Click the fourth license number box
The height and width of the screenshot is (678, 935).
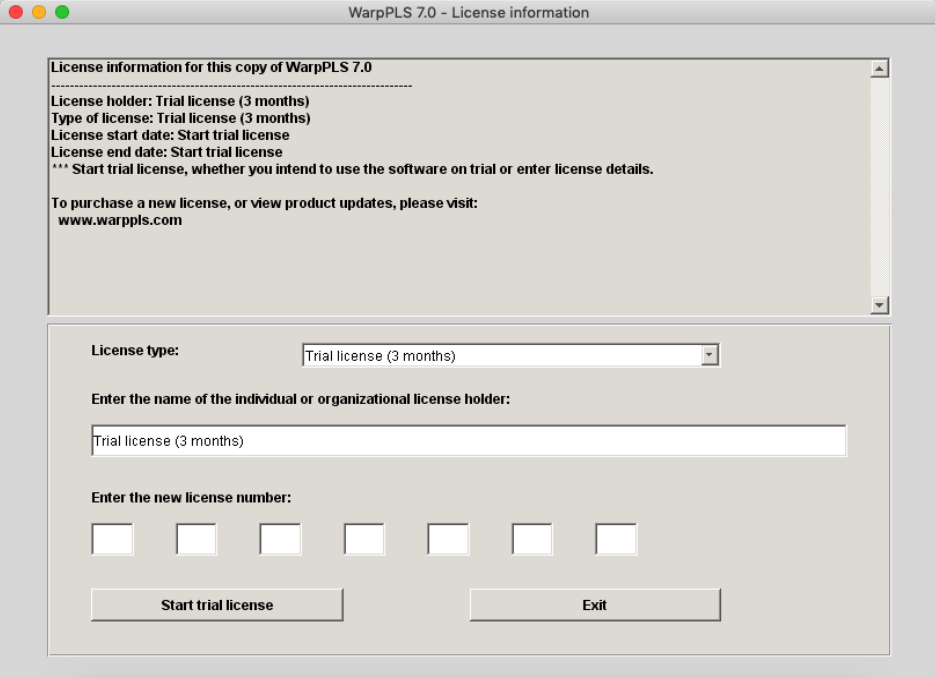pyautogui.click(x=364, y=539)
